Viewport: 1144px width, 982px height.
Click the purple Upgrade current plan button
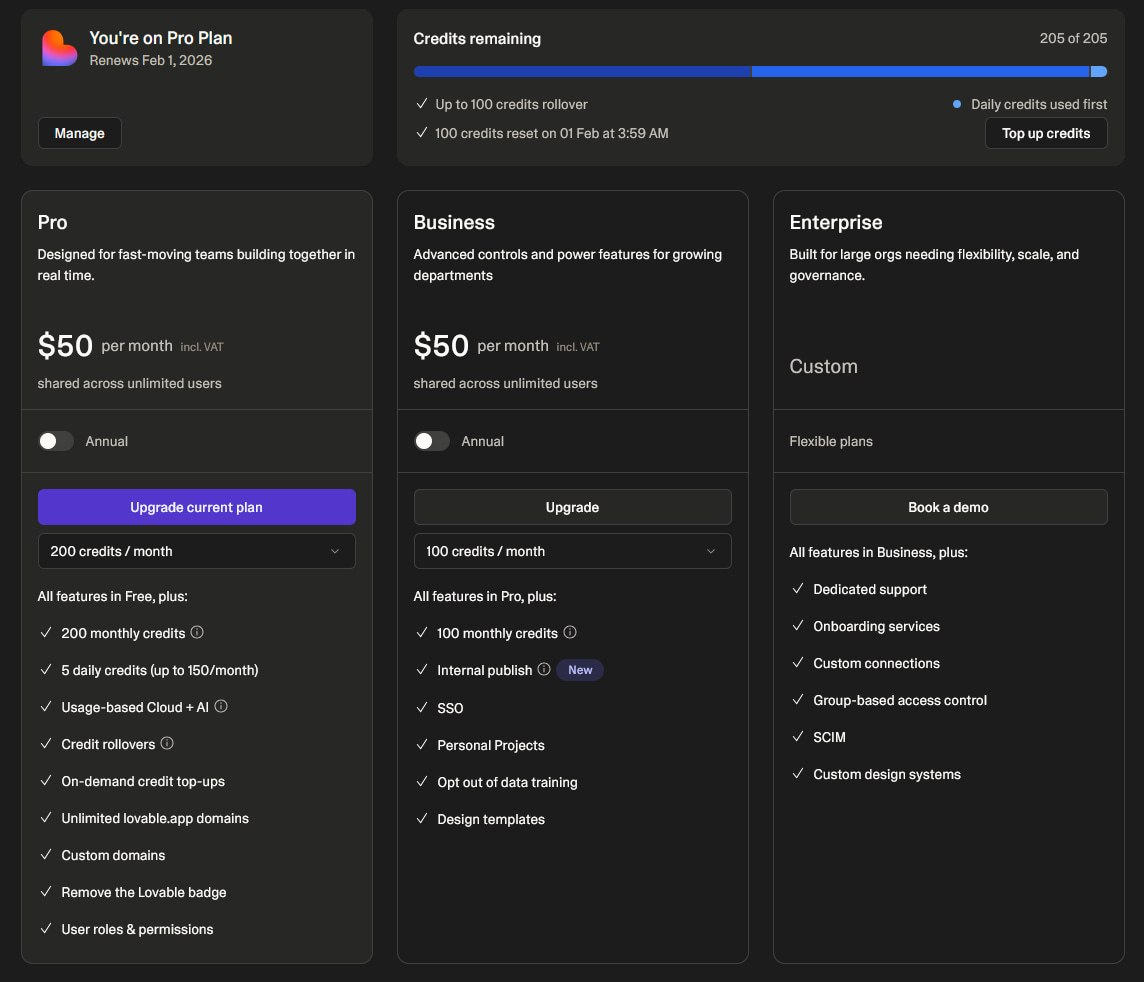click(x=196, y=507)
